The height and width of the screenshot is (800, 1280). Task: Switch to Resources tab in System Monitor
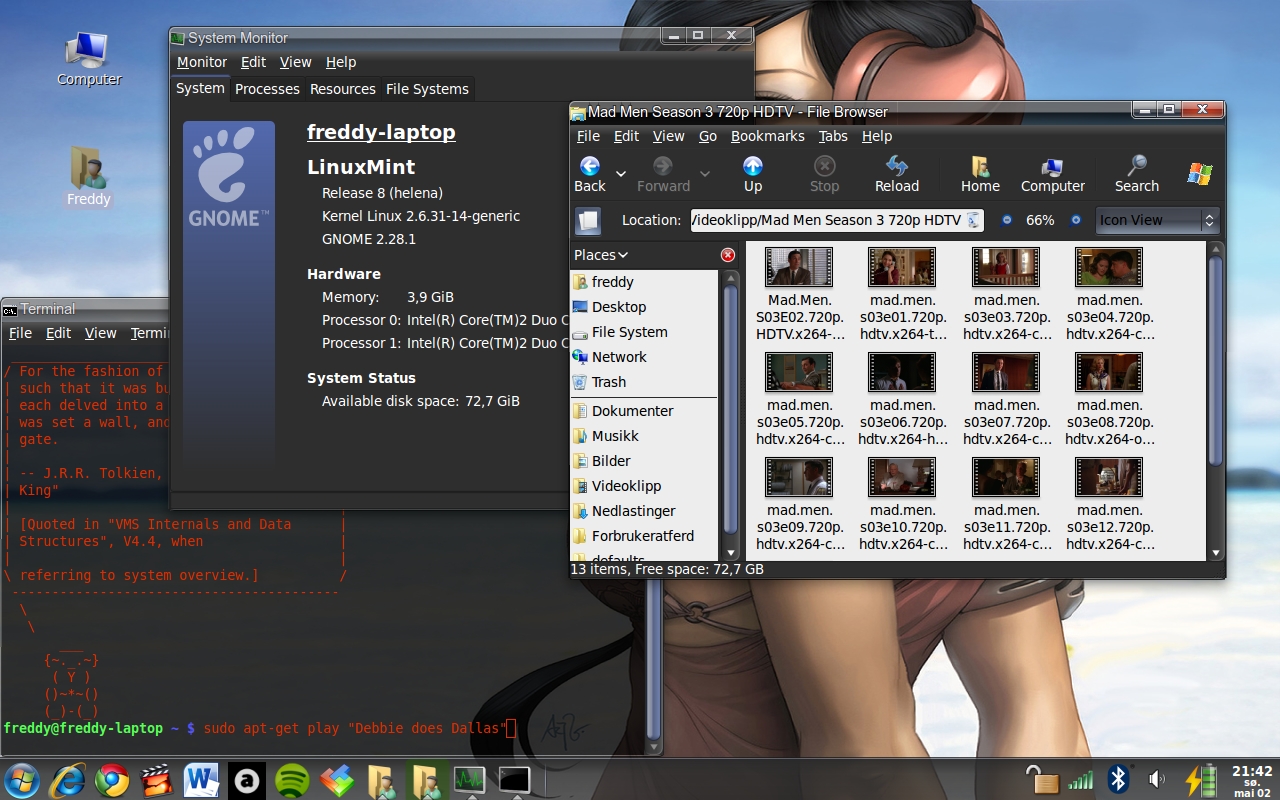click(x=343, y=89)
